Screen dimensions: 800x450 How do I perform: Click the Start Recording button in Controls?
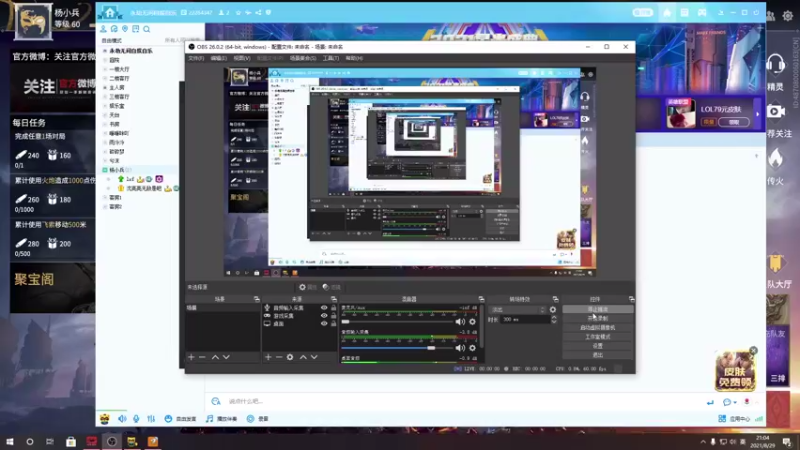point(598,318)
